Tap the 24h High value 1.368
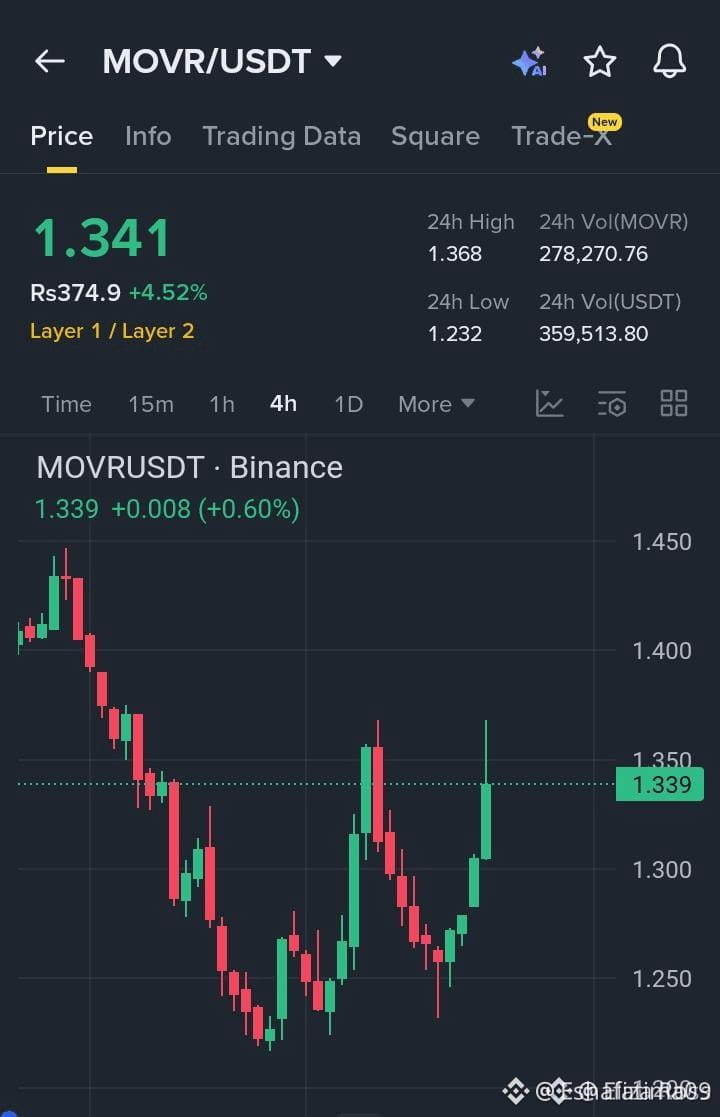 point(454,254)
